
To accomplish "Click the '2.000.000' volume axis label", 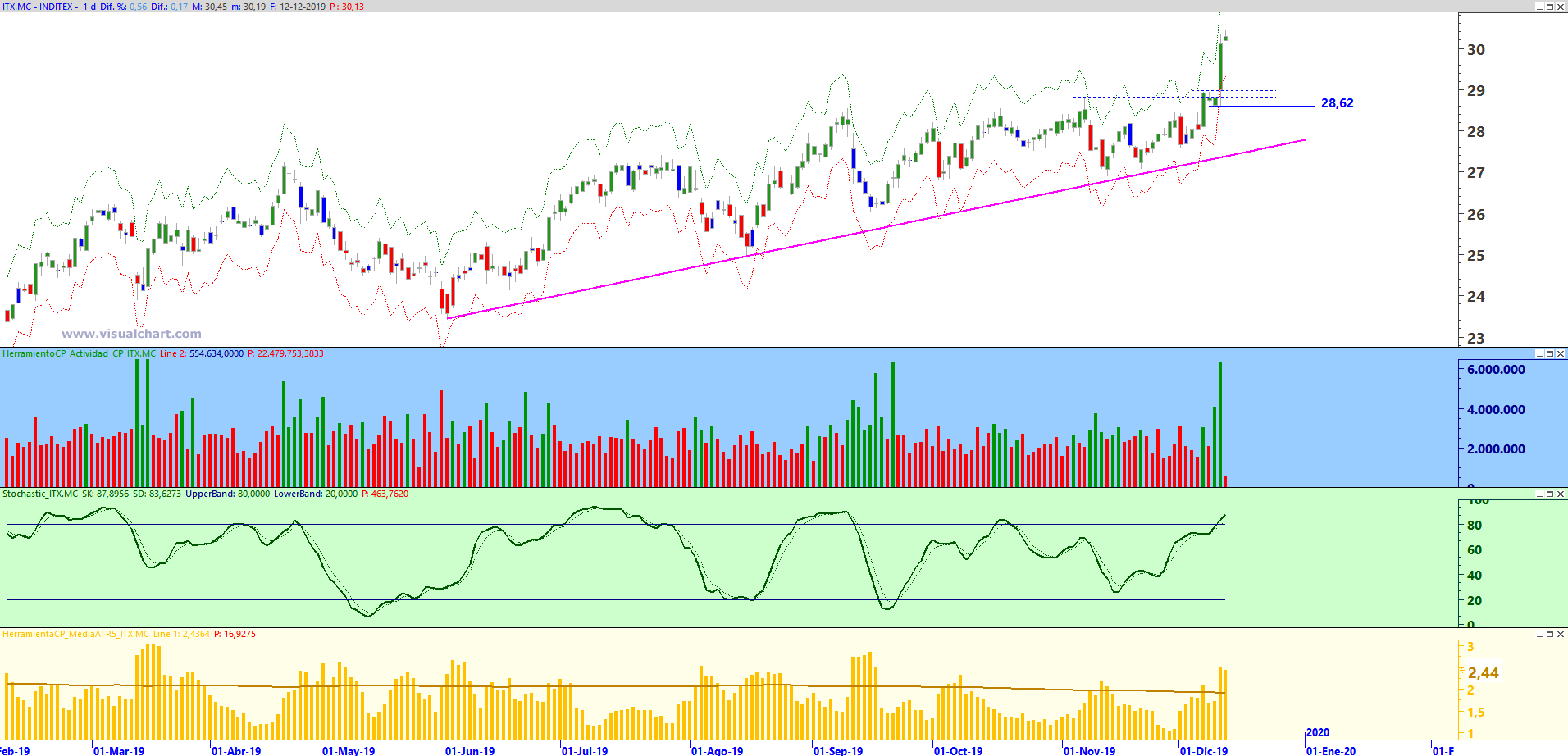I will point(1496,449).
